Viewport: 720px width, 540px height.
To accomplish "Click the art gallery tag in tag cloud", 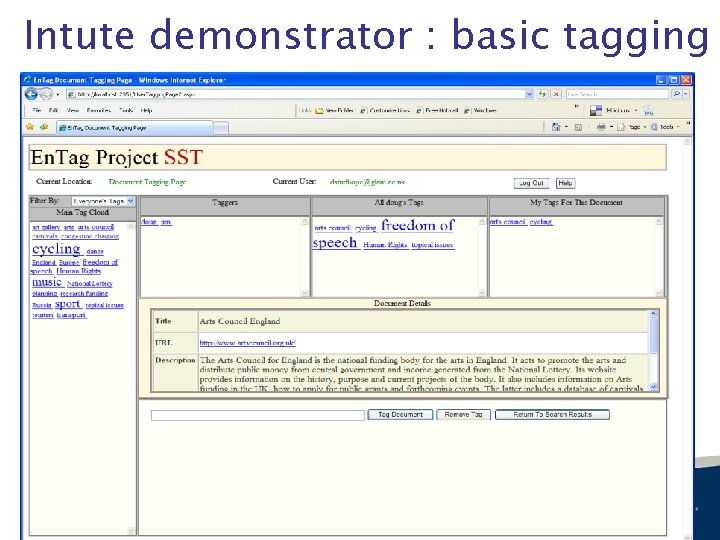I will click(46, 227).
